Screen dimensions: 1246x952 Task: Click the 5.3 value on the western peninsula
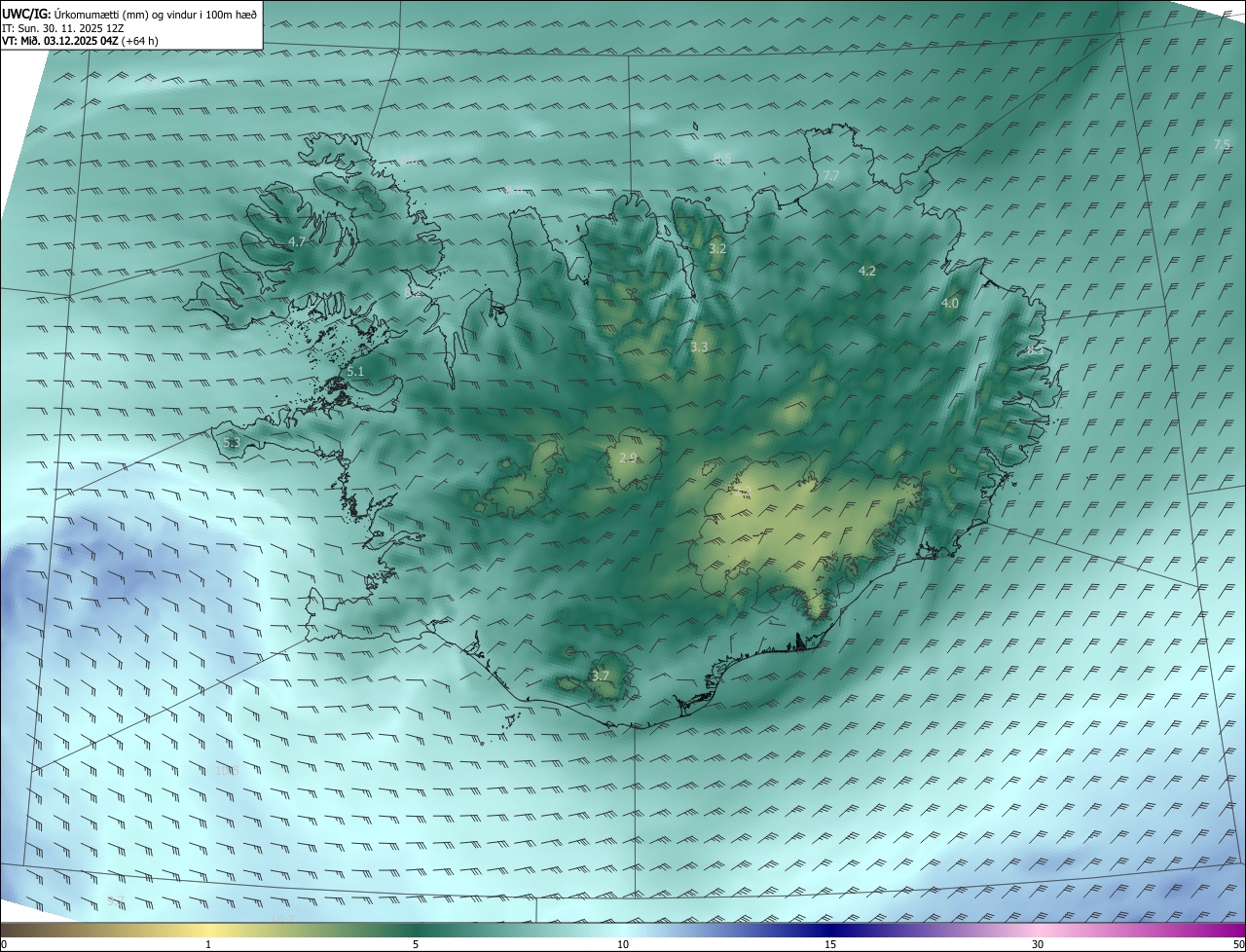coord(232,443)
